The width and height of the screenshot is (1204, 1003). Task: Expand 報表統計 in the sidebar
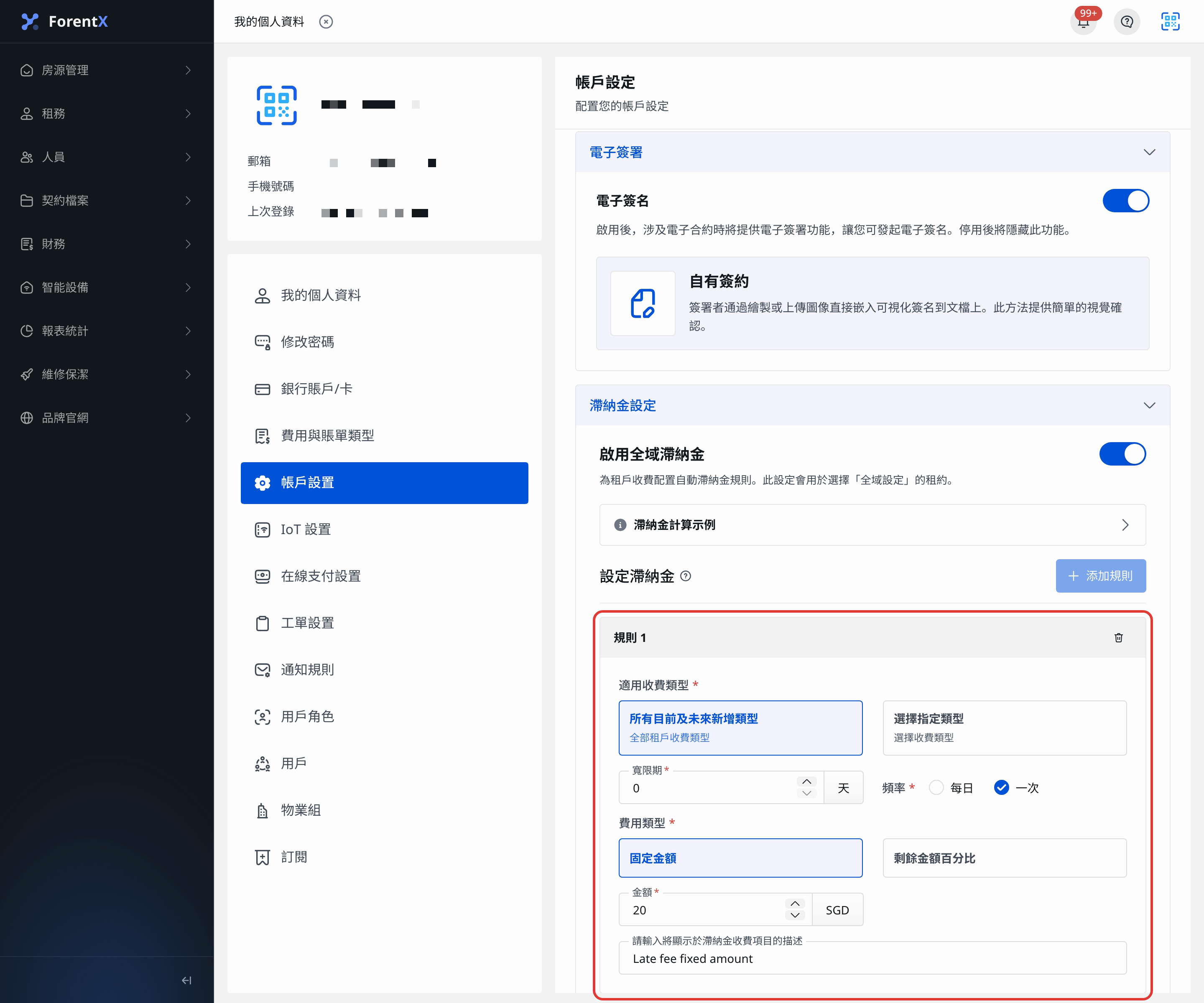(107, 331)
